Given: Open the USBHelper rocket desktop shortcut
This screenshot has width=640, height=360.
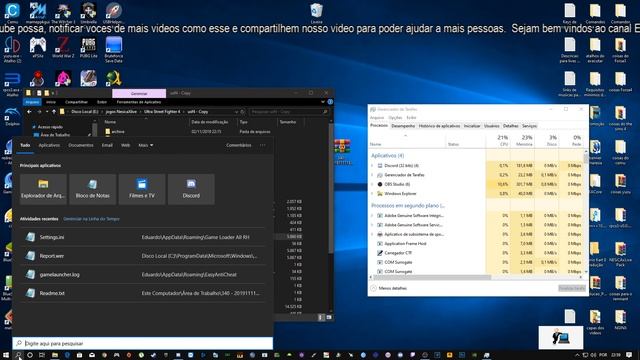Looking at the screenshot, I should [x=113, y=12].
